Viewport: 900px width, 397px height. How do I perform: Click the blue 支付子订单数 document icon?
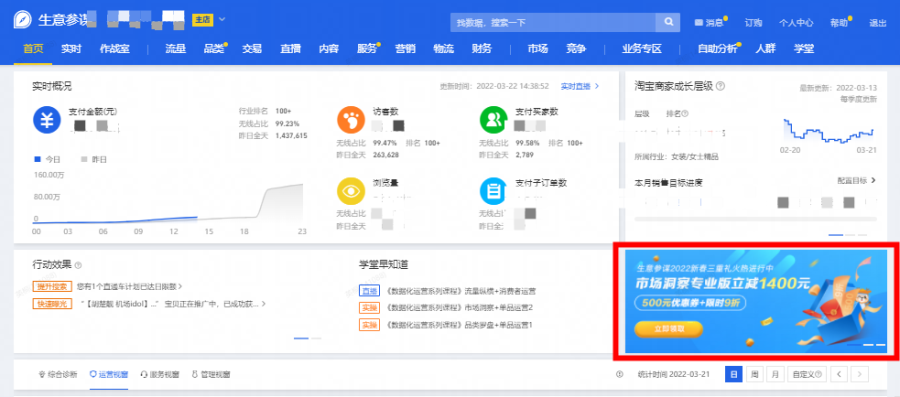(x=494, y=192)
